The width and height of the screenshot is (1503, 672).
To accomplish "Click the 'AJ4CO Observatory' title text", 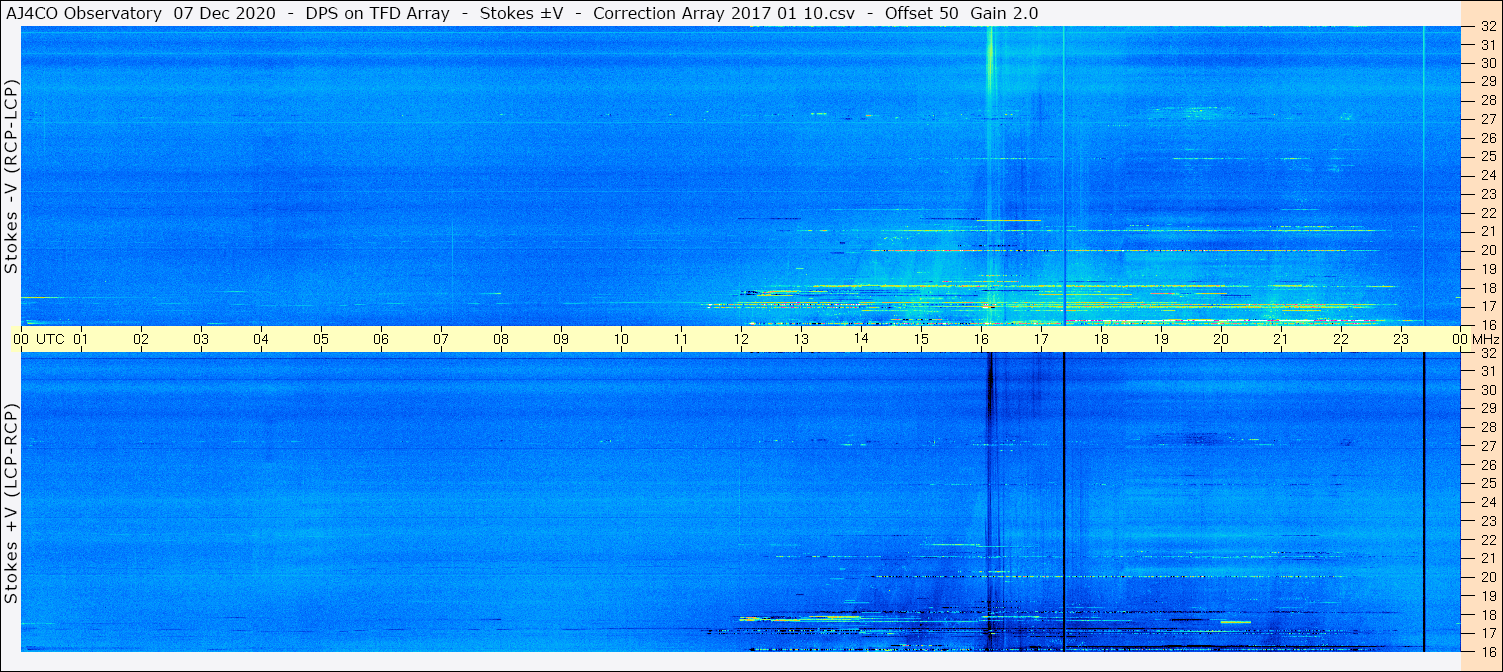I will 84,13.
